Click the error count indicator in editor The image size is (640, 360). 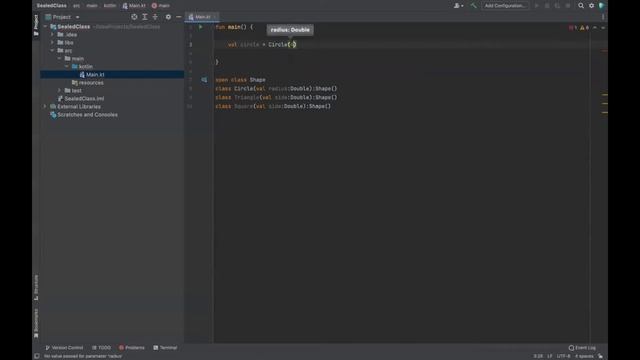click(x=573, y=28)
